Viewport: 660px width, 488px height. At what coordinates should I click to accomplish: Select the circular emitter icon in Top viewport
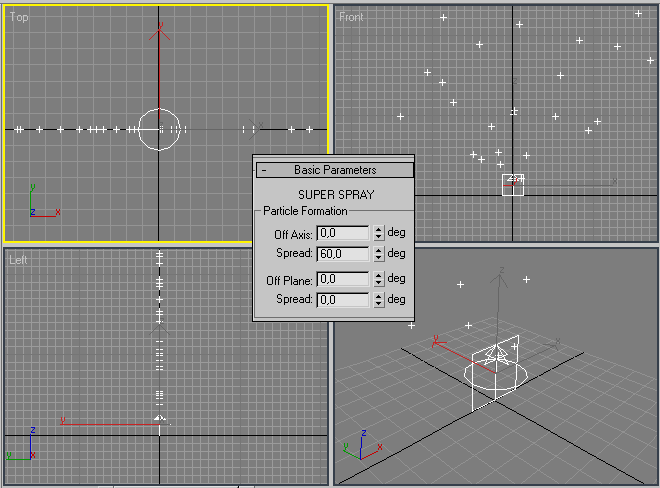click(x=159, y=129)
